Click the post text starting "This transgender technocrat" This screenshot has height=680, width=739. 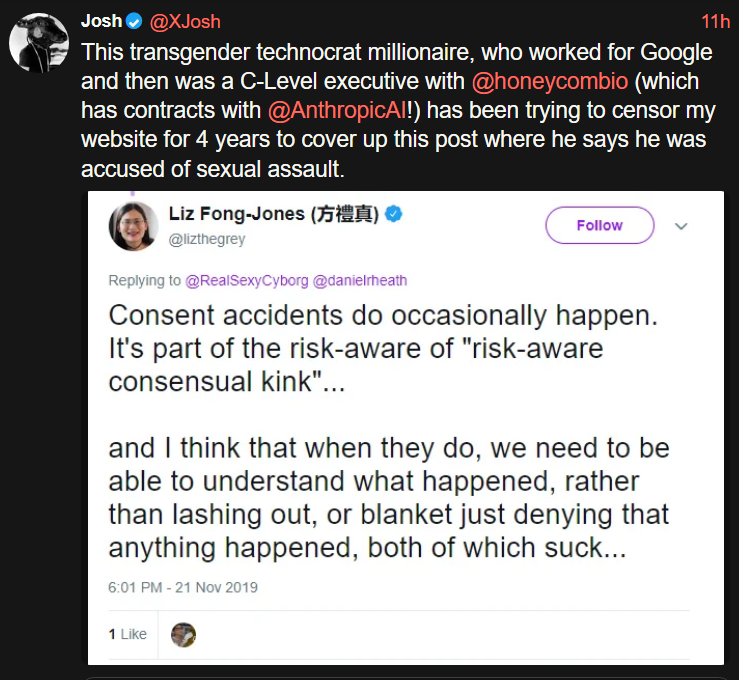(396, 110)
